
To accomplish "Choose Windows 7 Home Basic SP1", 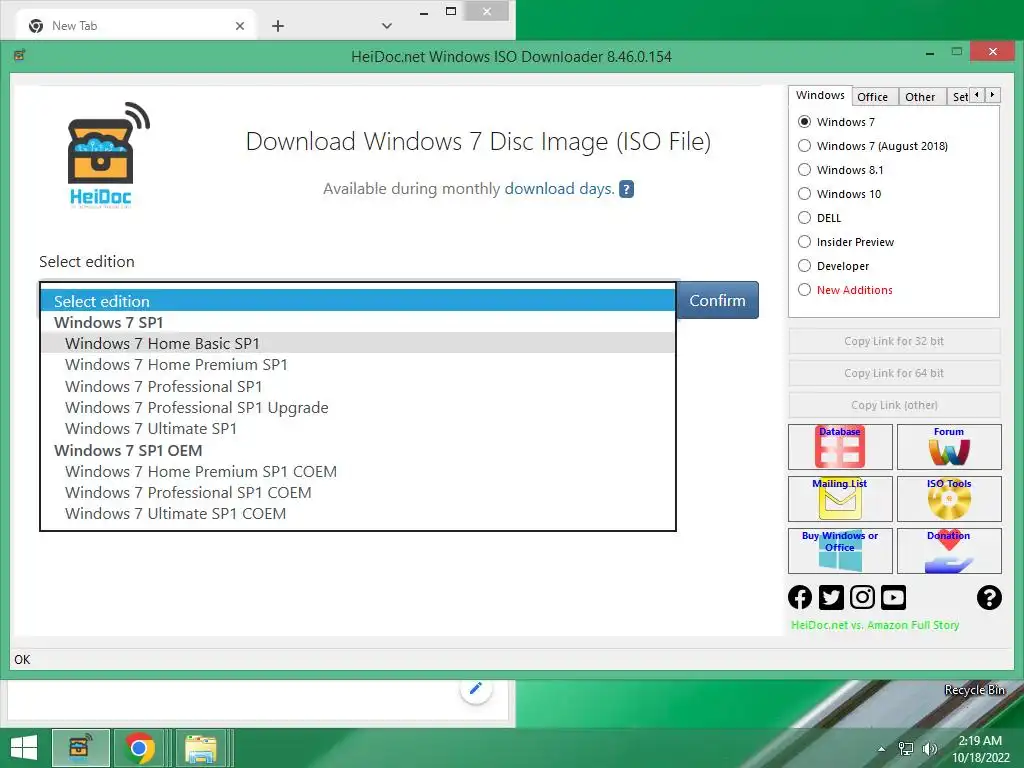I will click(x=358, y=344).
